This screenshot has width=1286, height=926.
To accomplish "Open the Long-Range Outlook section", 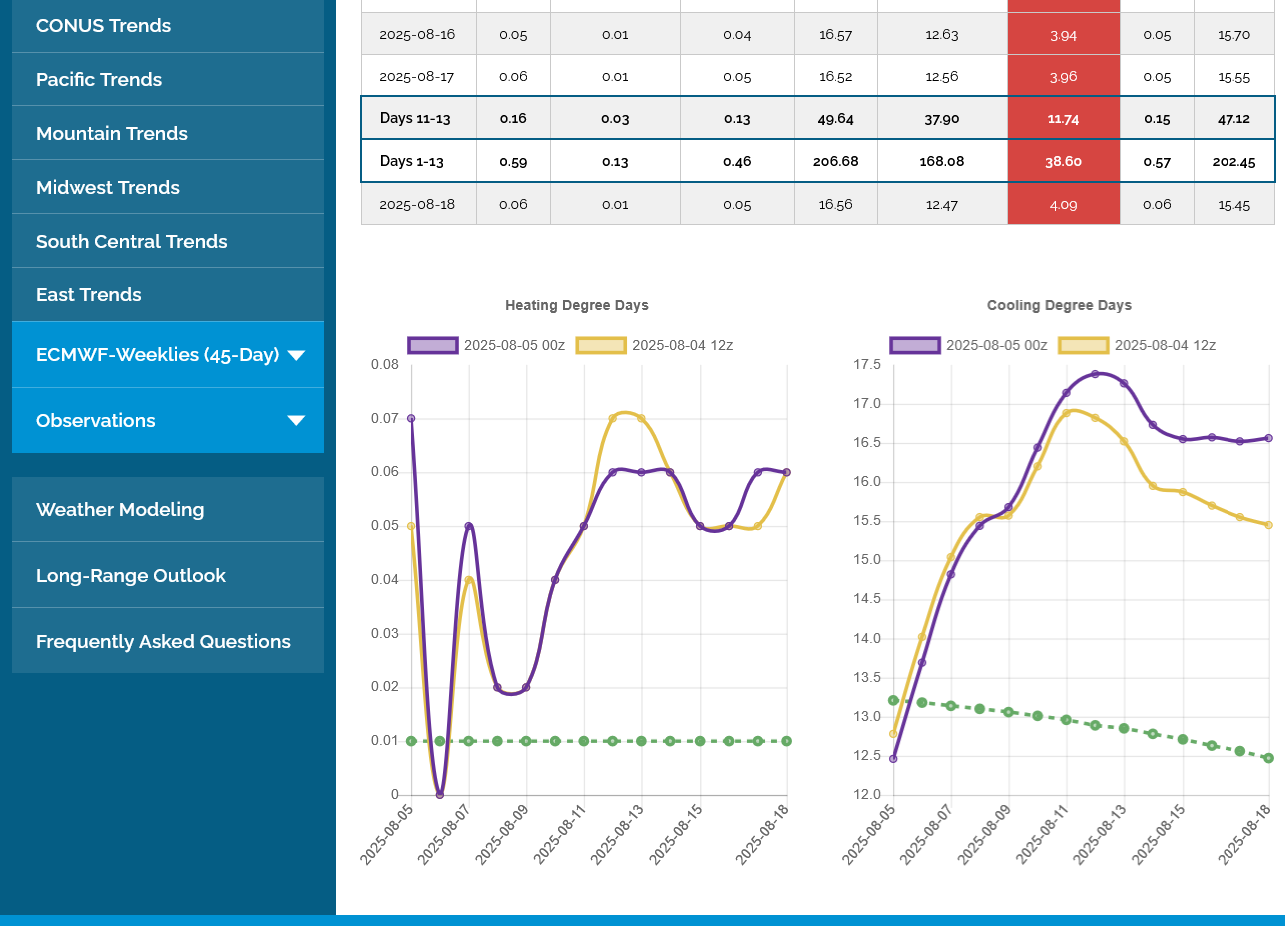I will click(131, 576).
